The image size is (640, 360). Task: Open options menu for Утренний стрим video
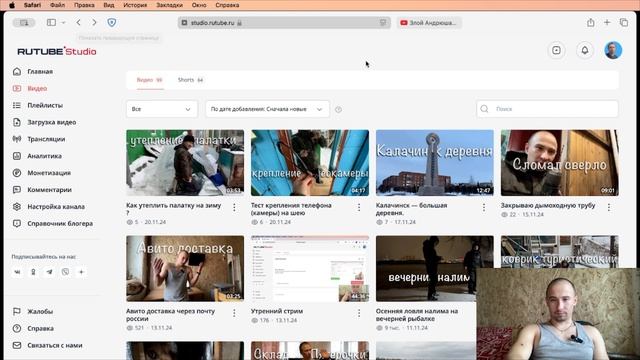[359, 313]
